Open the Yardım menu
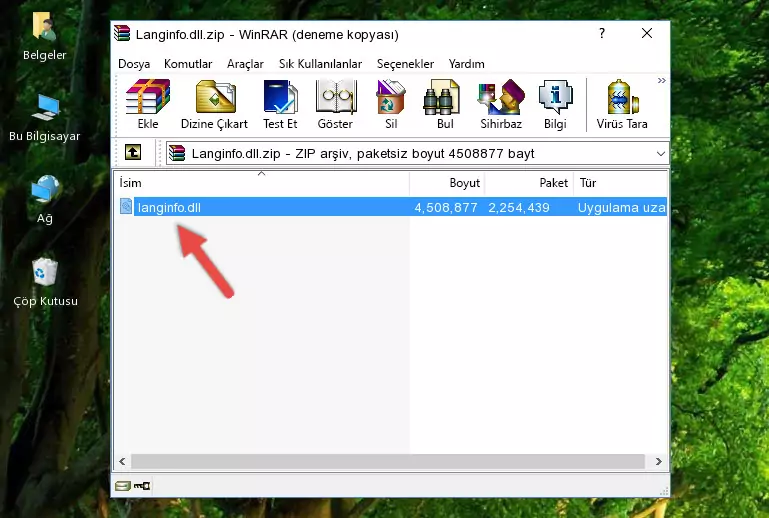The height and width of the screenshot is (518, 769). click(x=466, y=64)
